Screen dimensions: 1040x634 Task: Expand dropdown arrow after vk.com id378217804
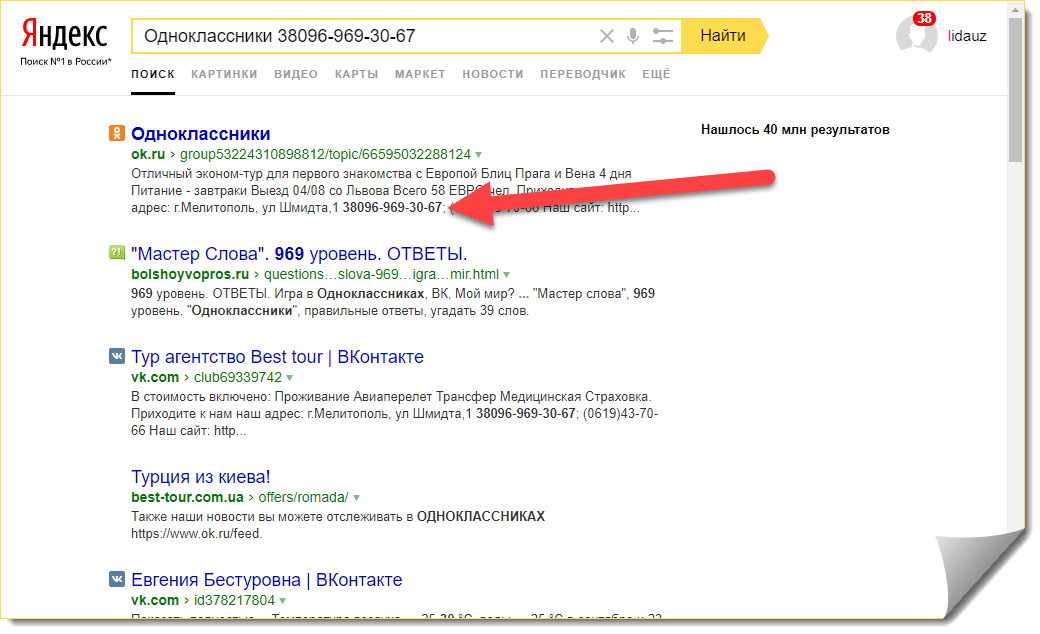coord(282,601)
